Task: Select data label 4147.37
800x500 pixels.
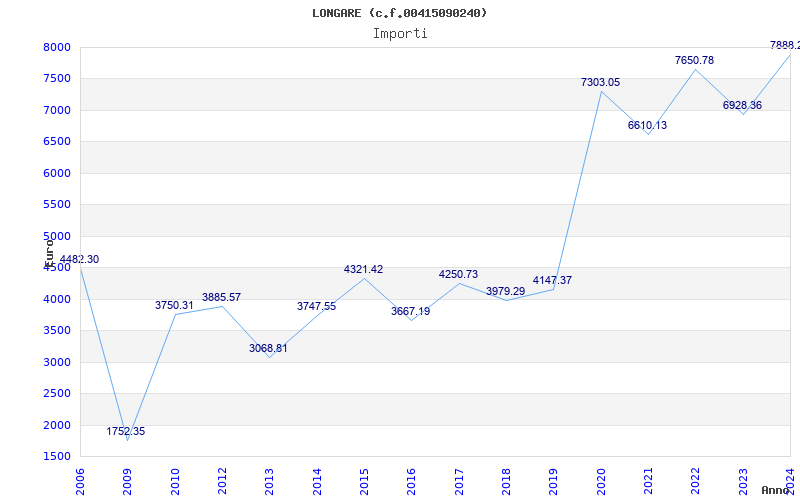Action: pyautogui.click(x=552, y=280)
